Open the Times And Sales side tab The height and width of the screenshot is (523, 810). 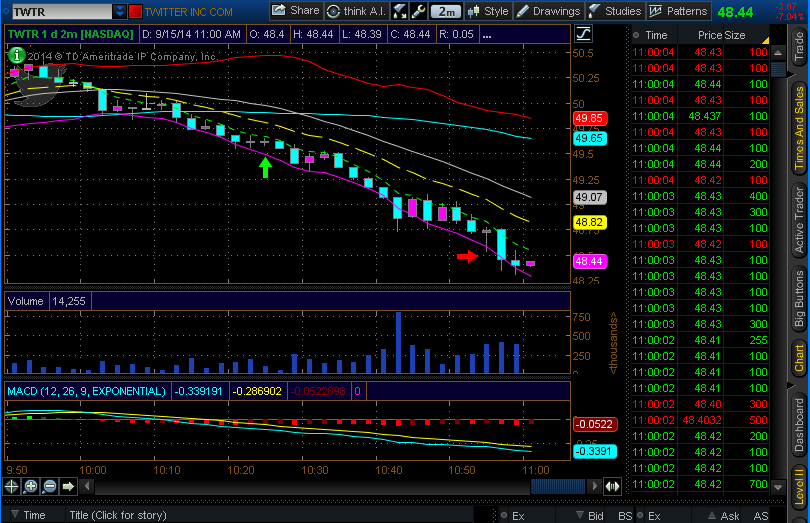pos(799,128)
